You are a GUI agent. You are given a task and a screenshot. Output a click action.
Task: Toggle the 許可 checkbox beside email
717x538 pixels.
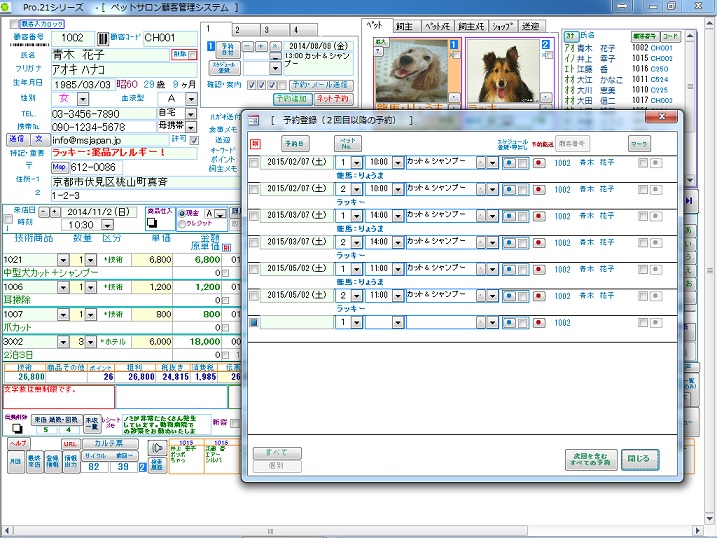click(x=194, y=140)
